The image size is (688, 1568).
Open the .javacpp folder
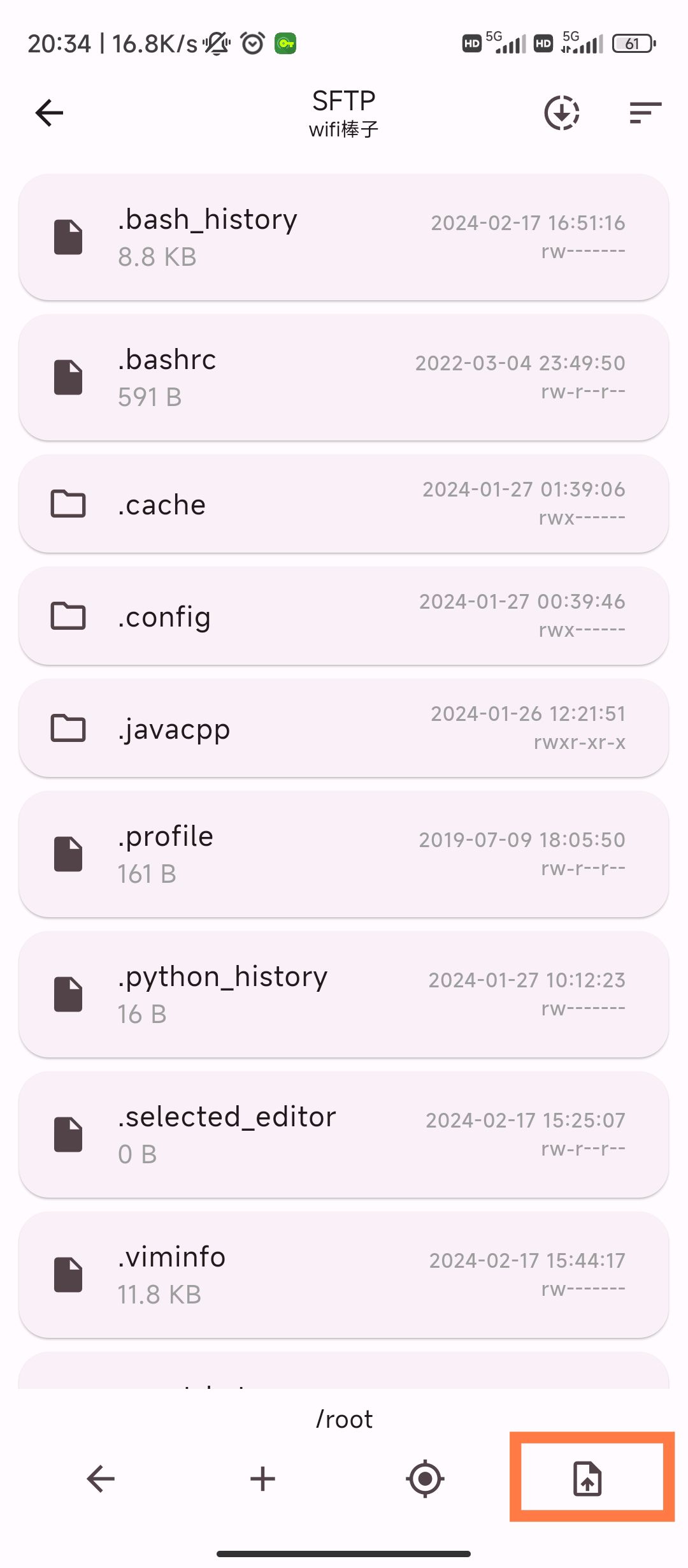[344, 729]
